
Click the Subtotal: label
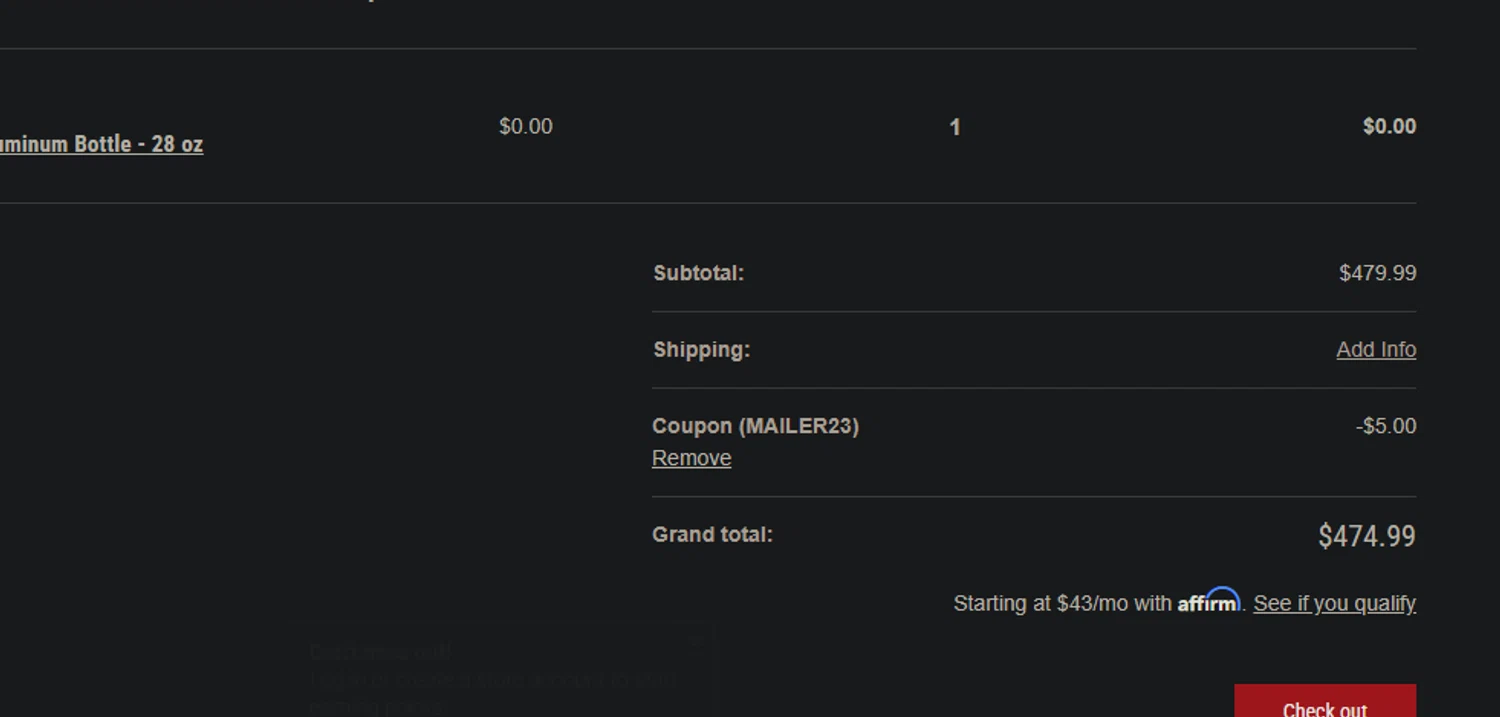[x=698, y=273]
